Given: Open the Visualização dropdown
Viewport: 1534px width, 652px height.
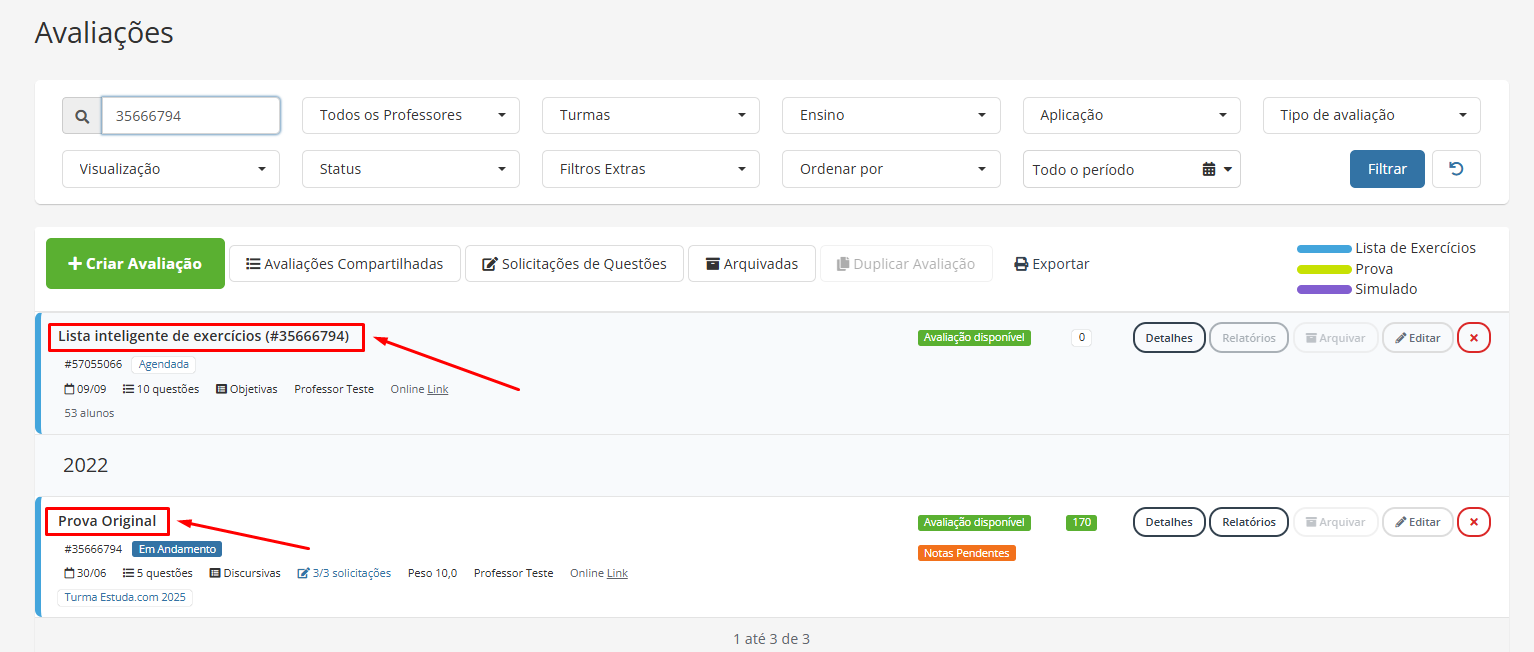Looking at the screenshot, I should [171, 169].
